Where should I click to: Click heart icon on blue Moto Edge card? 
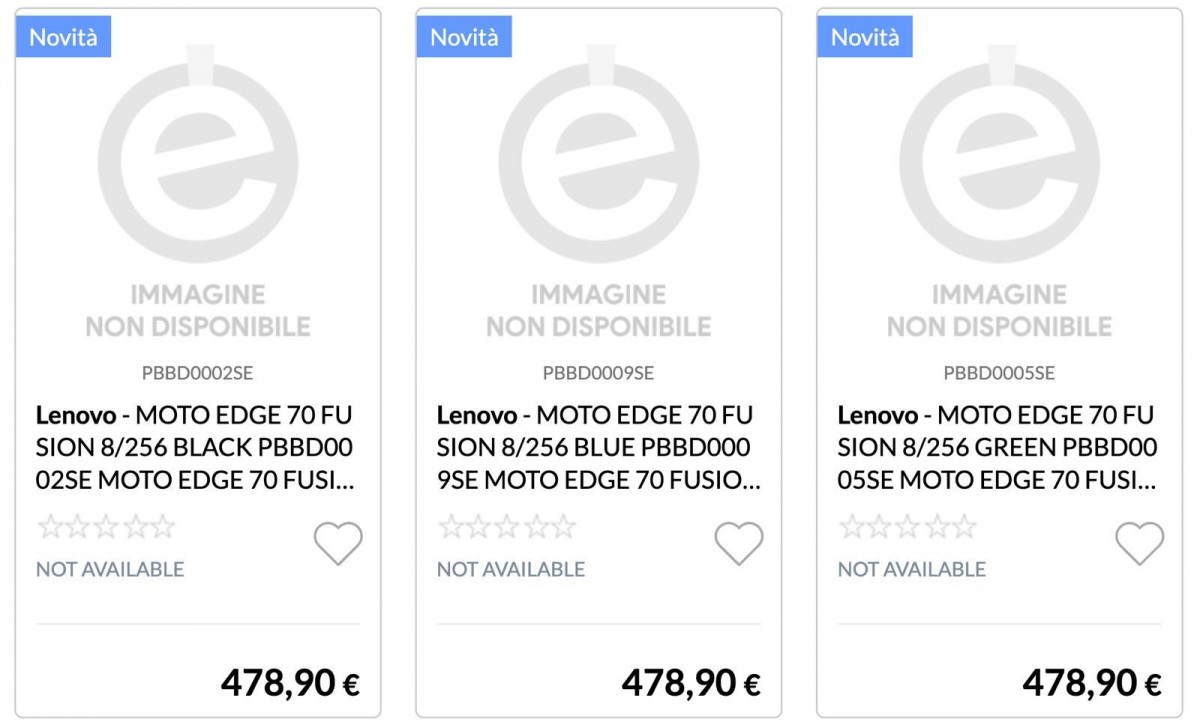pyautogui.click(x=738, y=544)
